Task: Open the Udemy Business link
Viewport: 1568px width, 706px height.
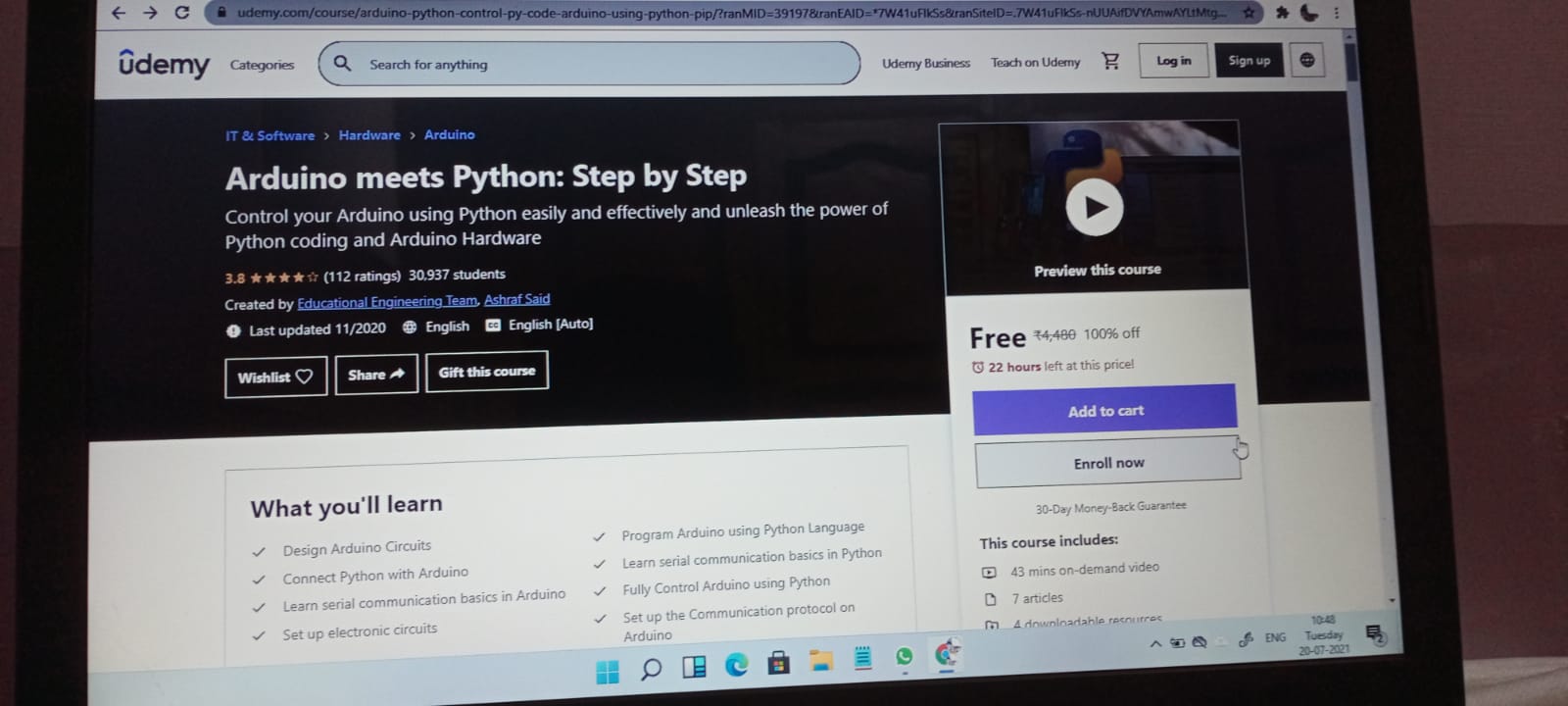Action: click(x=925, y=63)
